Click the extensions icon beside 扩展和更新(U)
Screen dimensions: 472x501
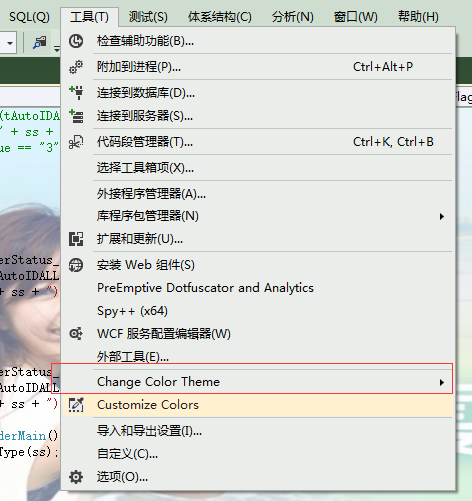point(76,239)
